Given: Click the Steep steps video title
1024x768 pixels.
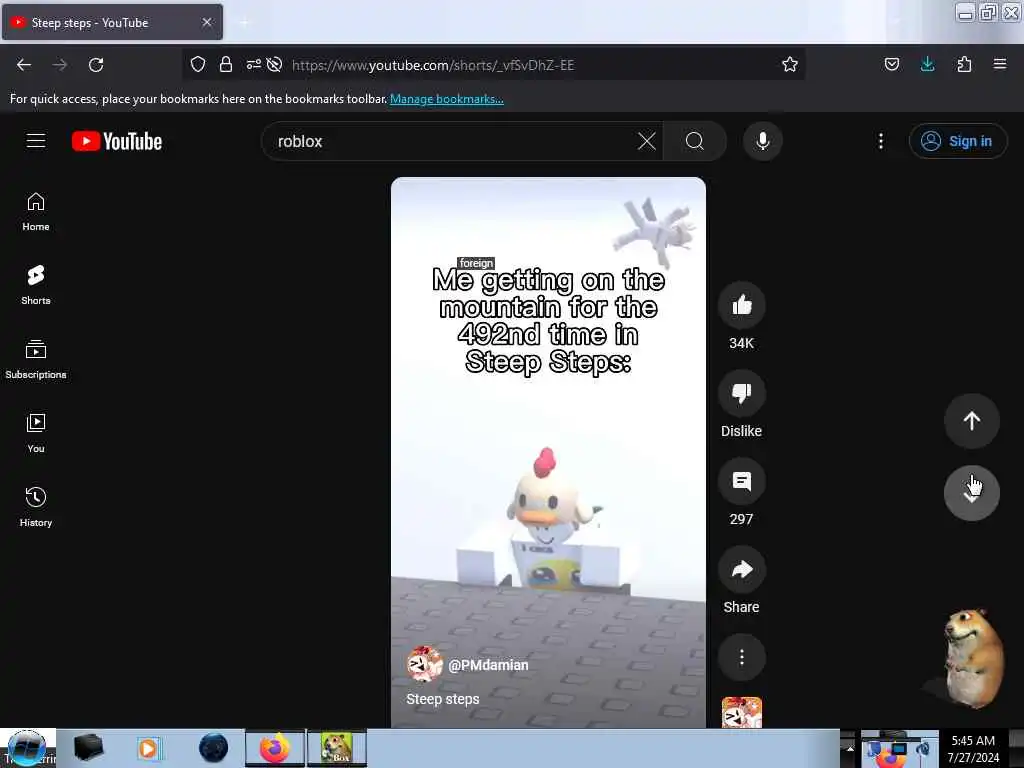Looking at the screenshot, I should pyautogui.click(x=443, y=699).
